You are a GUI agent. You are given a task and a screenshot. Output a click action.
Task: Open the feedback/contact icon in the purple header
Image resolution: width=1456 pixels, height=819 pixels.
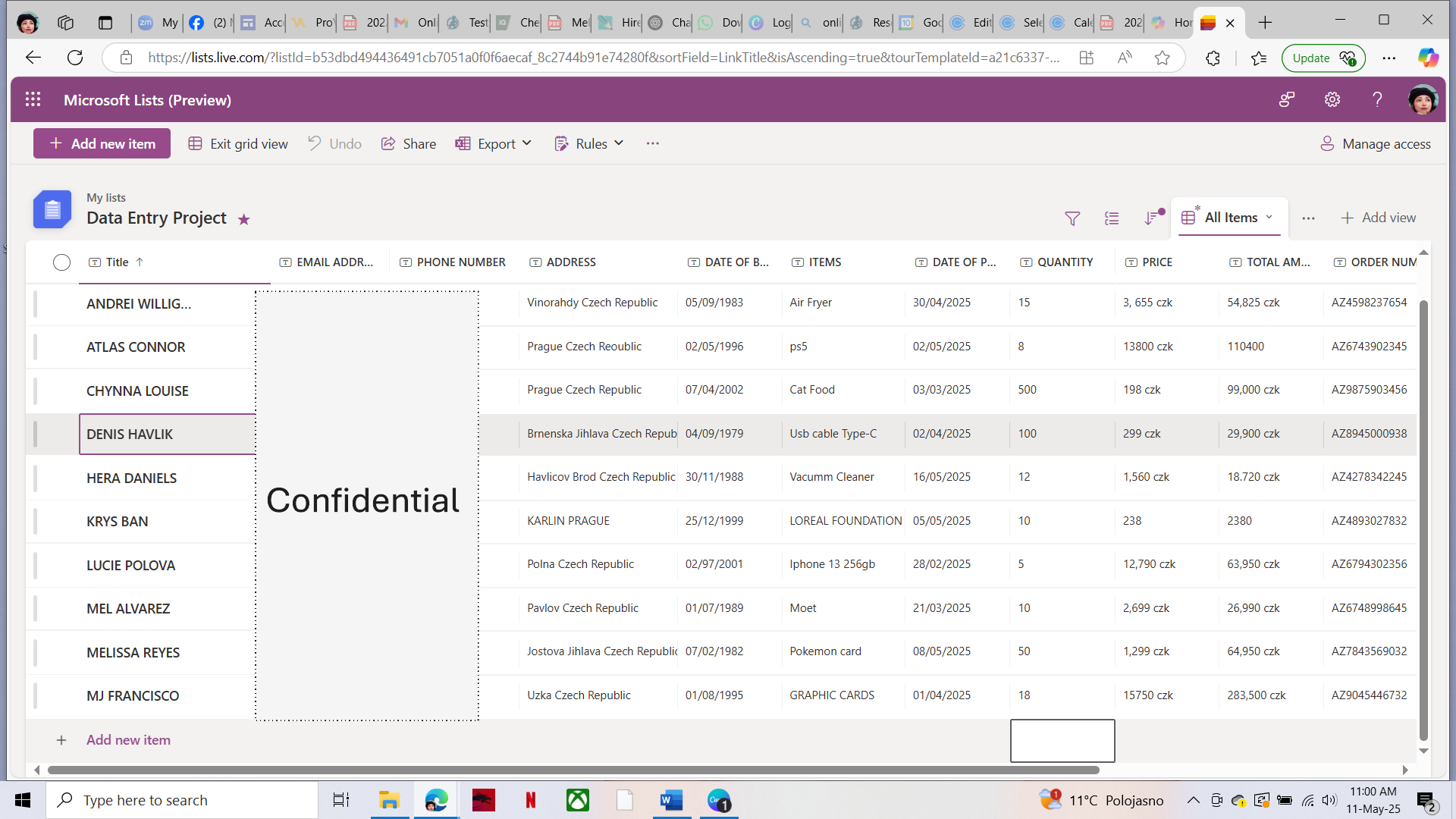coord(1287,99)
